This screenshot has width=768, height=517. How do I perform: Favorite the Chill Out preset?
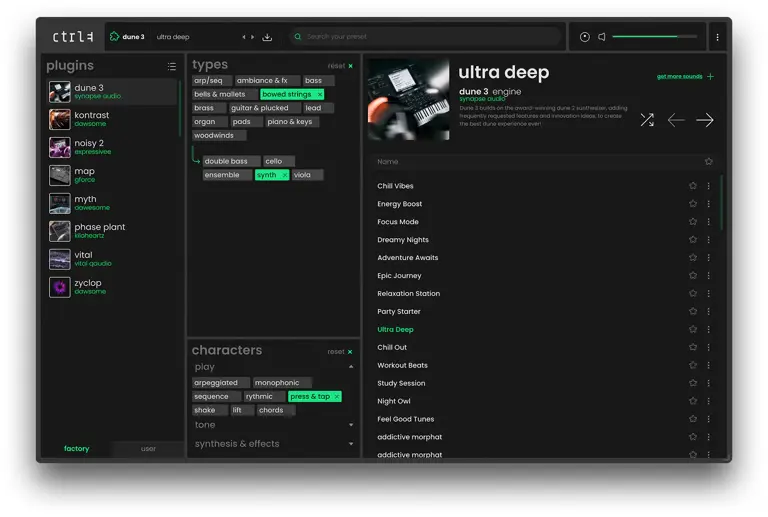pos(693,347)
